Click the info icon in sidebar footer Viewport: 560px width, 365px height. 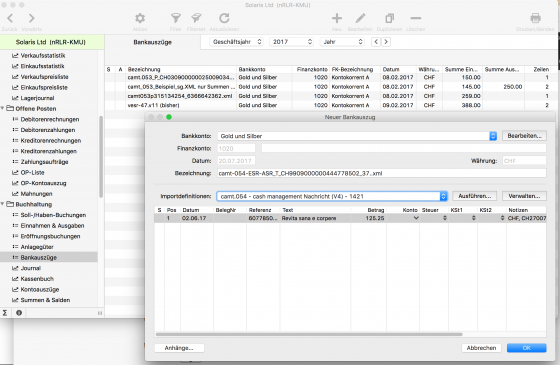[x=19, y=313]
